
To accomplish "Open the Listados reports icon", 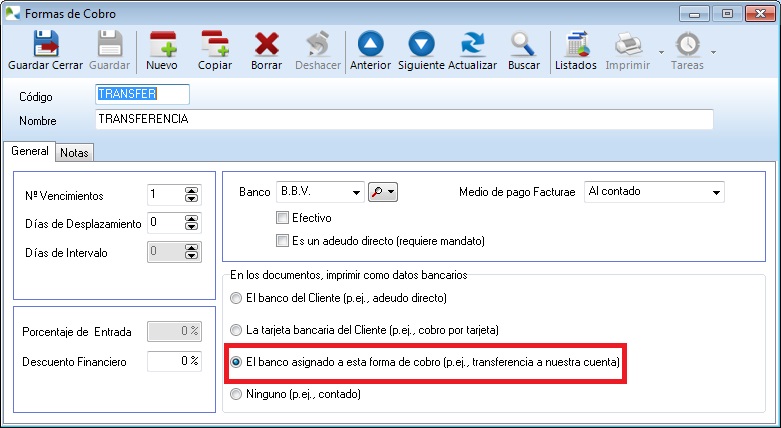I will pos(577,44).
